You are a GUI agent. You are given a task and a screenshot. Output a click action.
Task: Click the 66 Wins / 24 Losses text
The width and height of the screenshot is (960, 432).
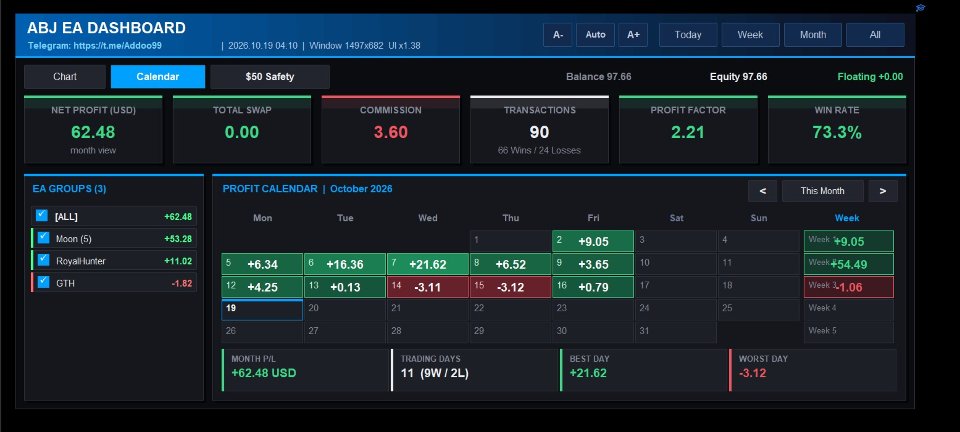click(539, 150)
